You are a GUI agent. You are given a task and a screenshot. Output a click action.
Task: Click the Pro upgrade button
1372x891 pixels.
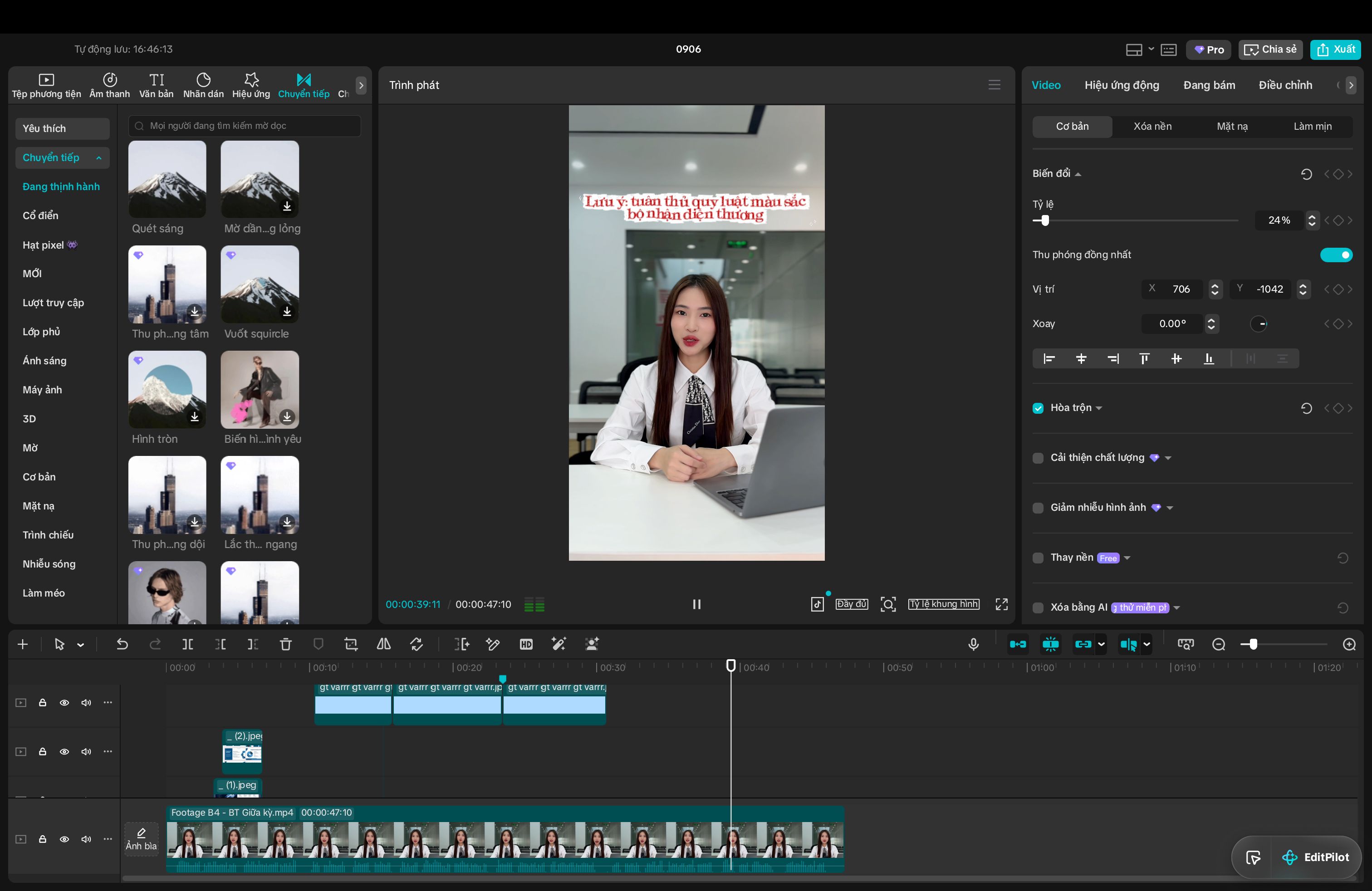(1209, 49)
